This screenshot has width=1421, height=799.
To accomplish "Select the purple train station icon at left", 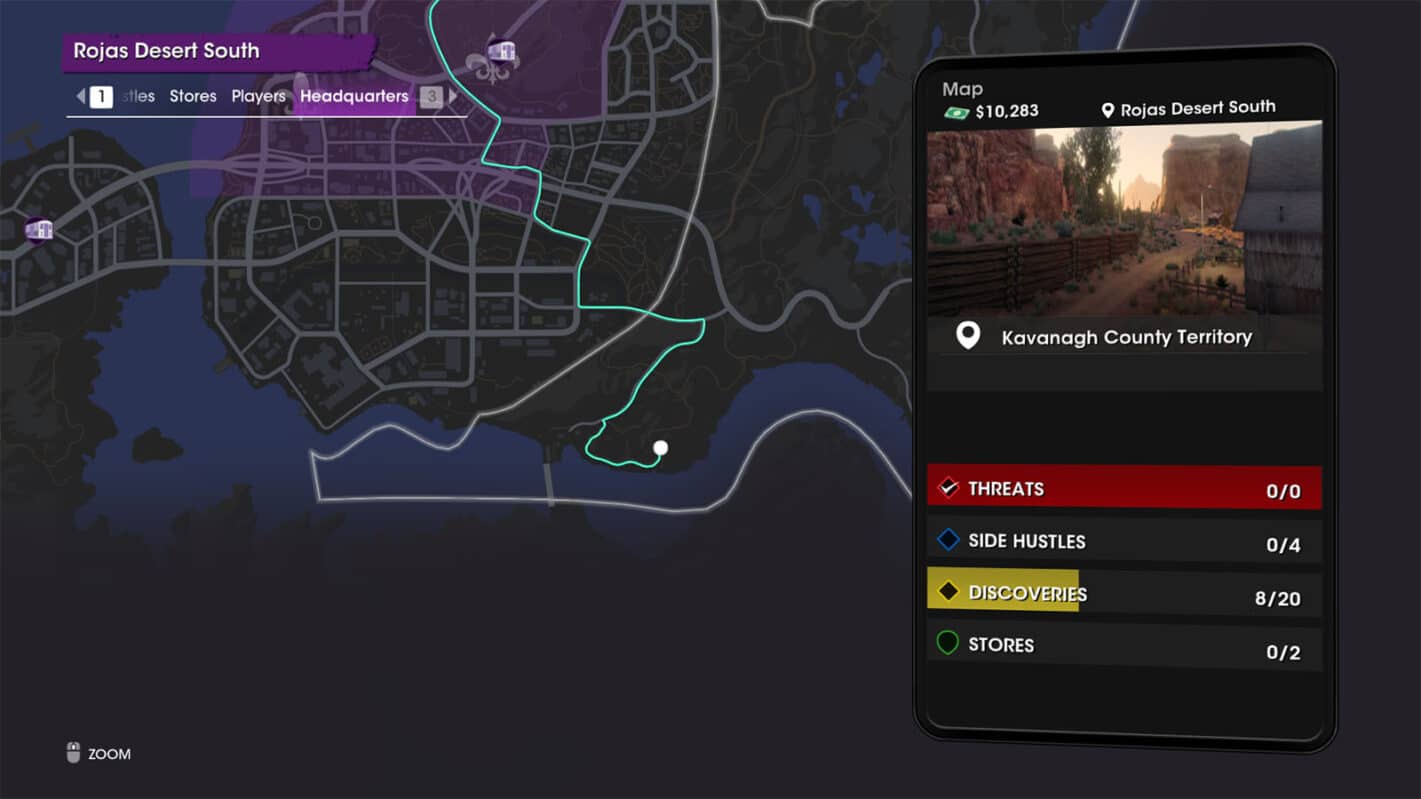I will coord(38,229).
